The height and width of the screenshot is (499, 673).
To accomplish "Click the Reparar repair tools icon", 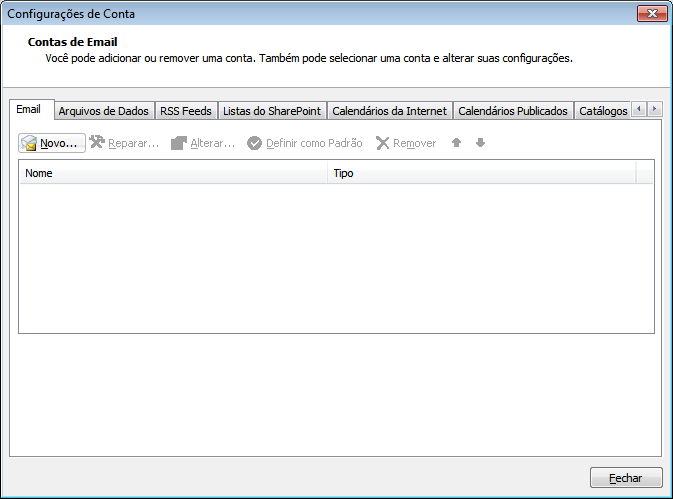I will pos(97,143).
